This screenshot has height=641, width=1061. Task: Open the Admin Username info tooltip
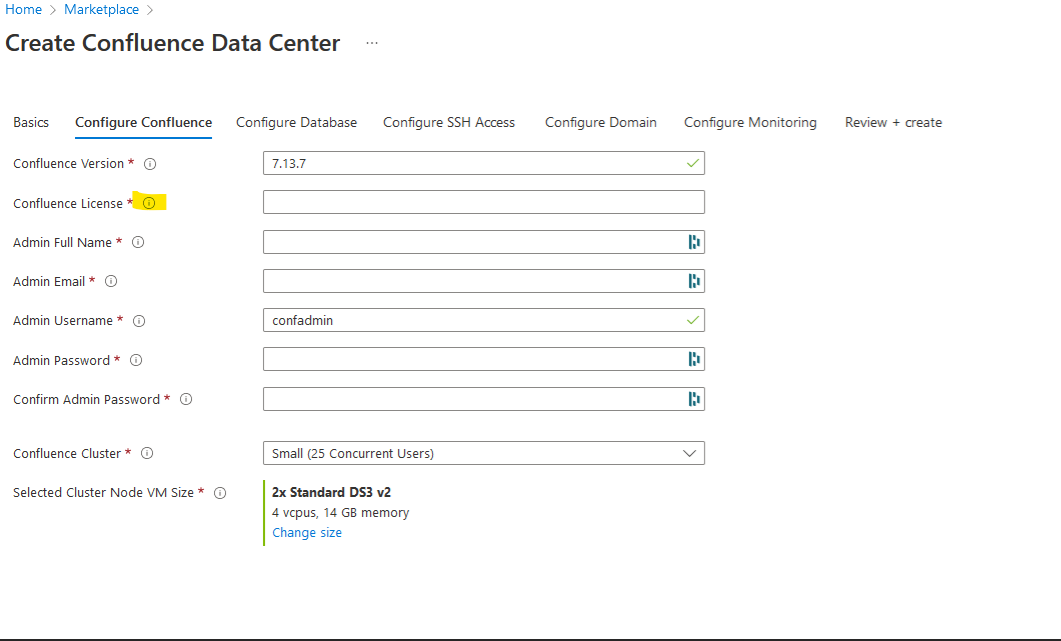(139, 320)
